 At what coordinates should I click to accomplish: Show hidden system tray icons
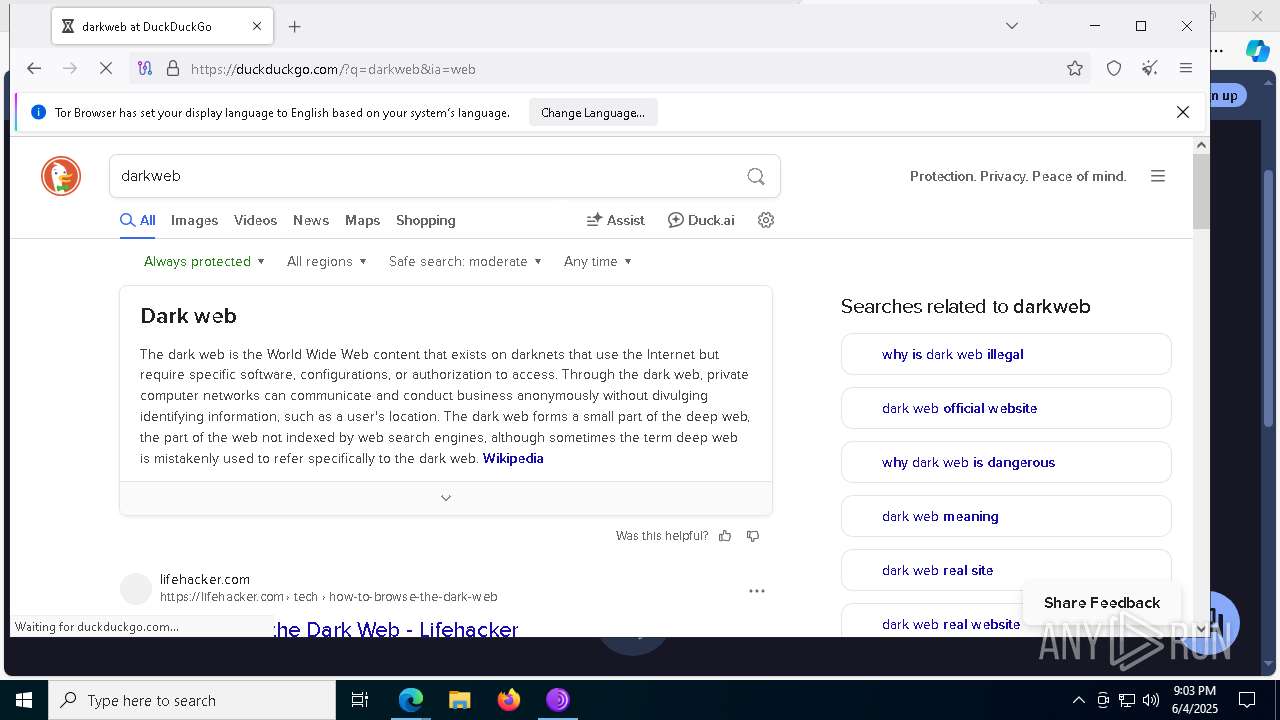coord(1078,700)
